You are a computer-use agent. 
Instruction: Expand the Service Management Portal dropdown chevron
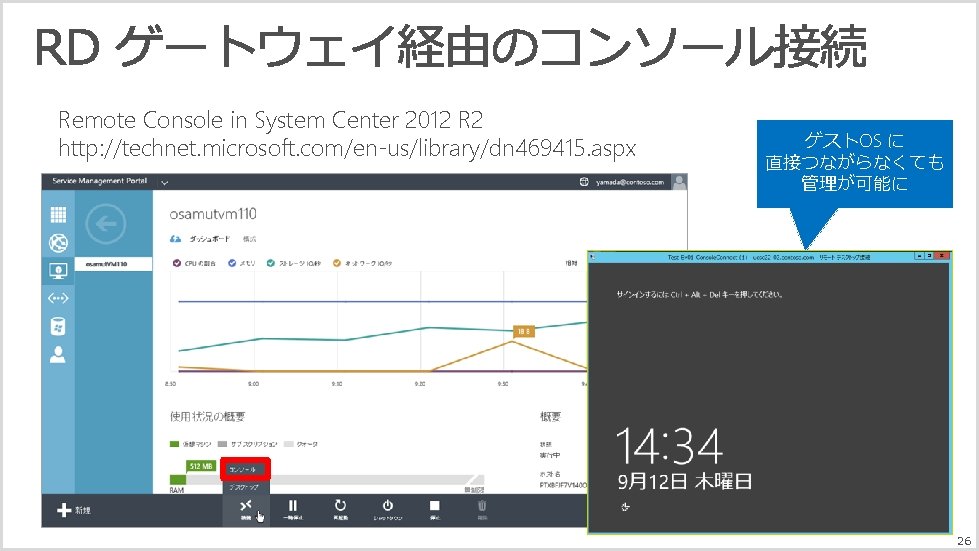pyautogui.click(x=164, y=183)
